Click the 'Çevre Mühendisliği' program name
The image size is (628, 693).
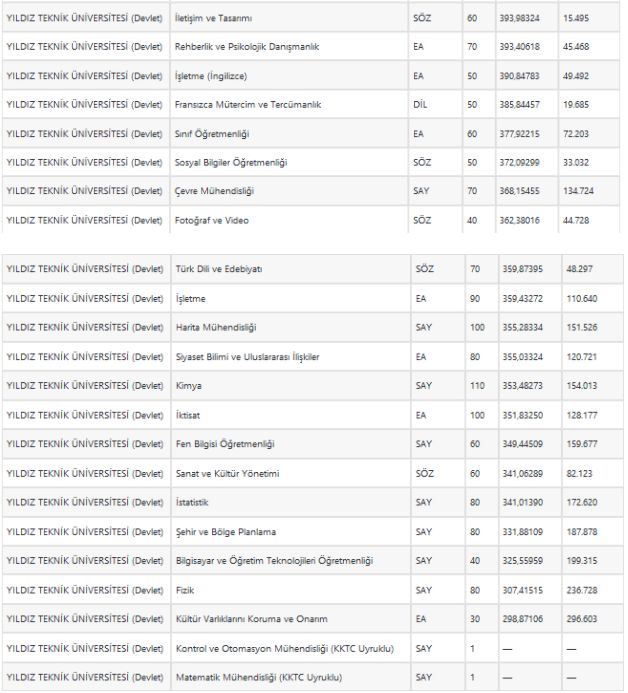pos(214,192)
